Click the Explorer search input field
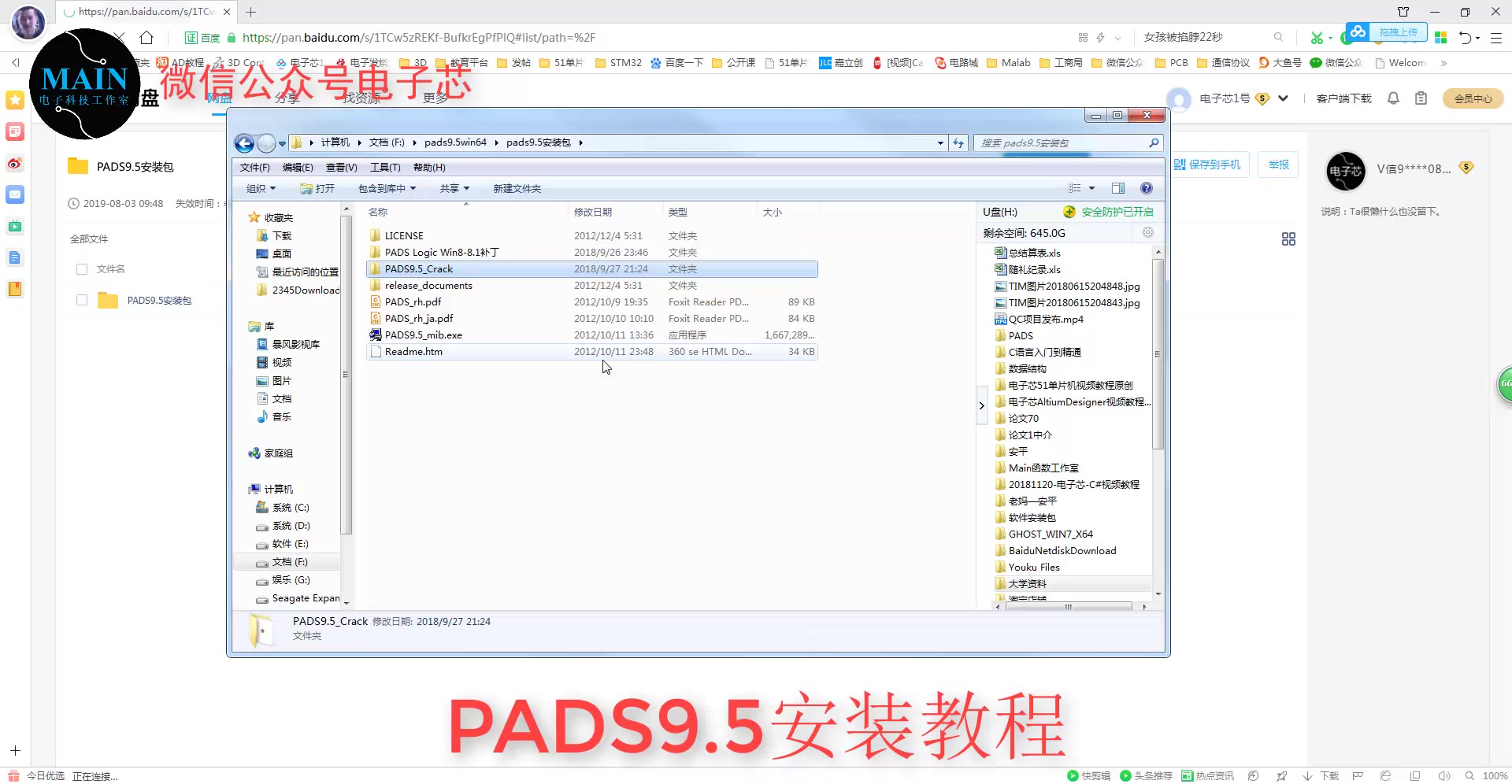 point(1060,142)
